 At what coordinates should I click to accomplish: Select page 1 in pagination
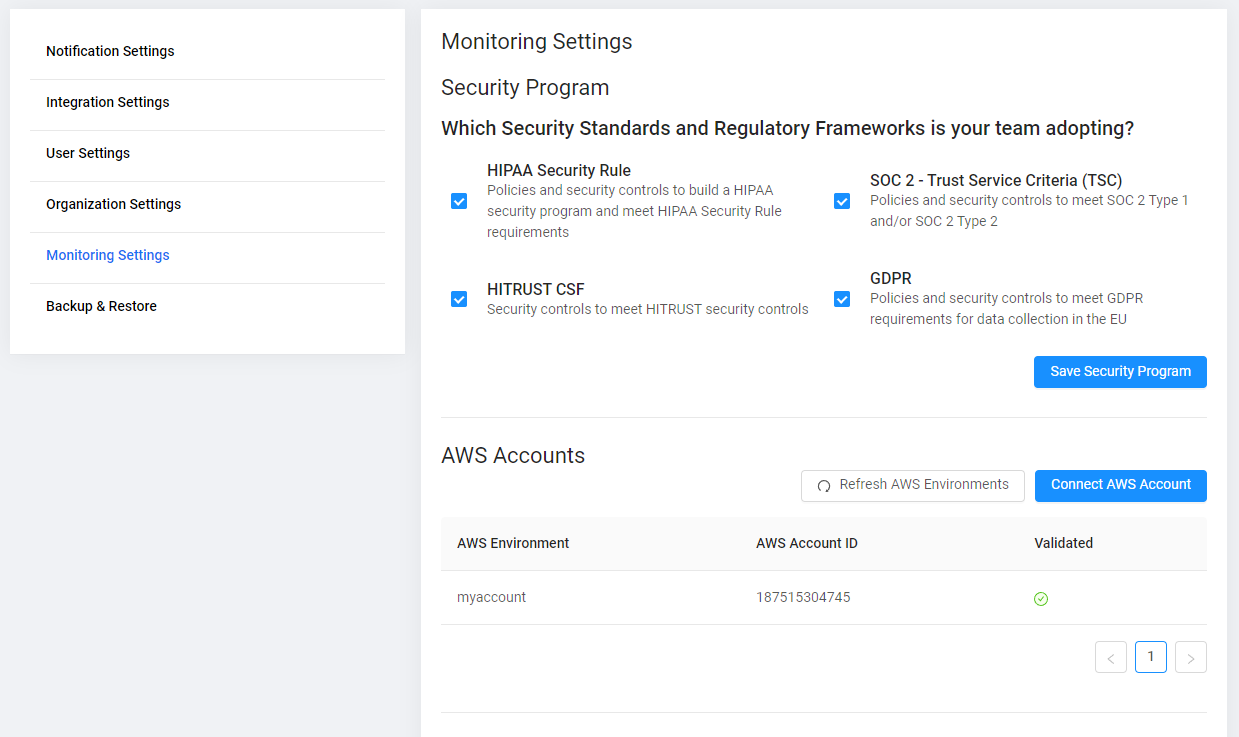pyautogui.click(x=1151, y=657)
